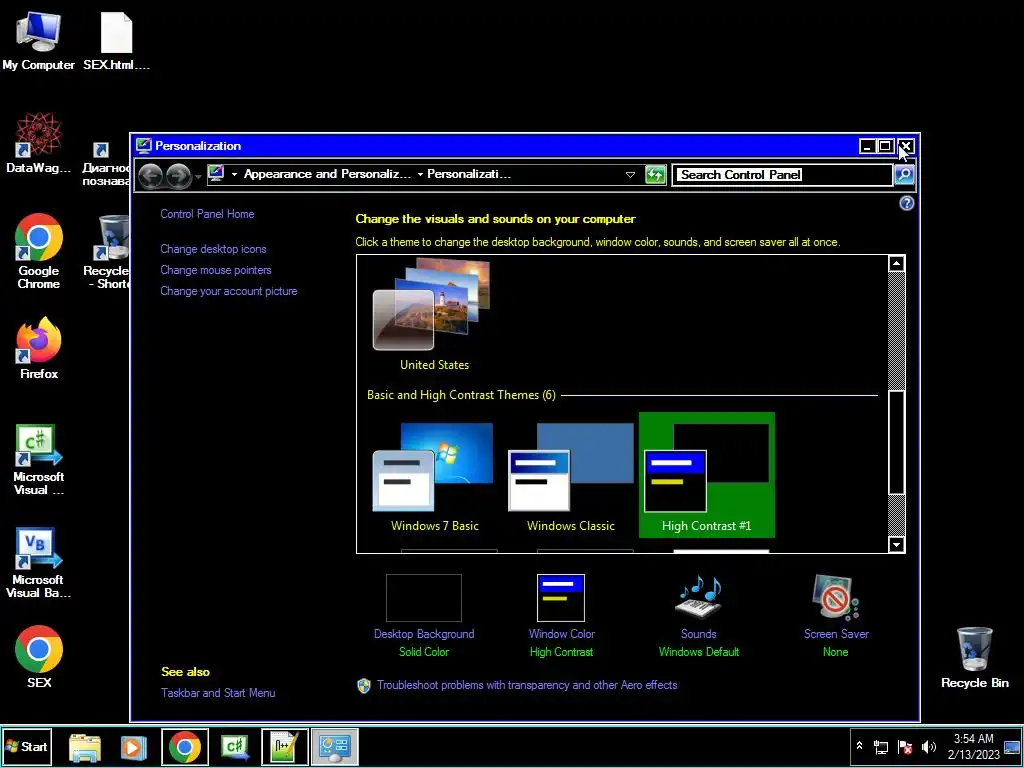
Task: Select the High Contrast #1 theme
Action: point(707,475)
